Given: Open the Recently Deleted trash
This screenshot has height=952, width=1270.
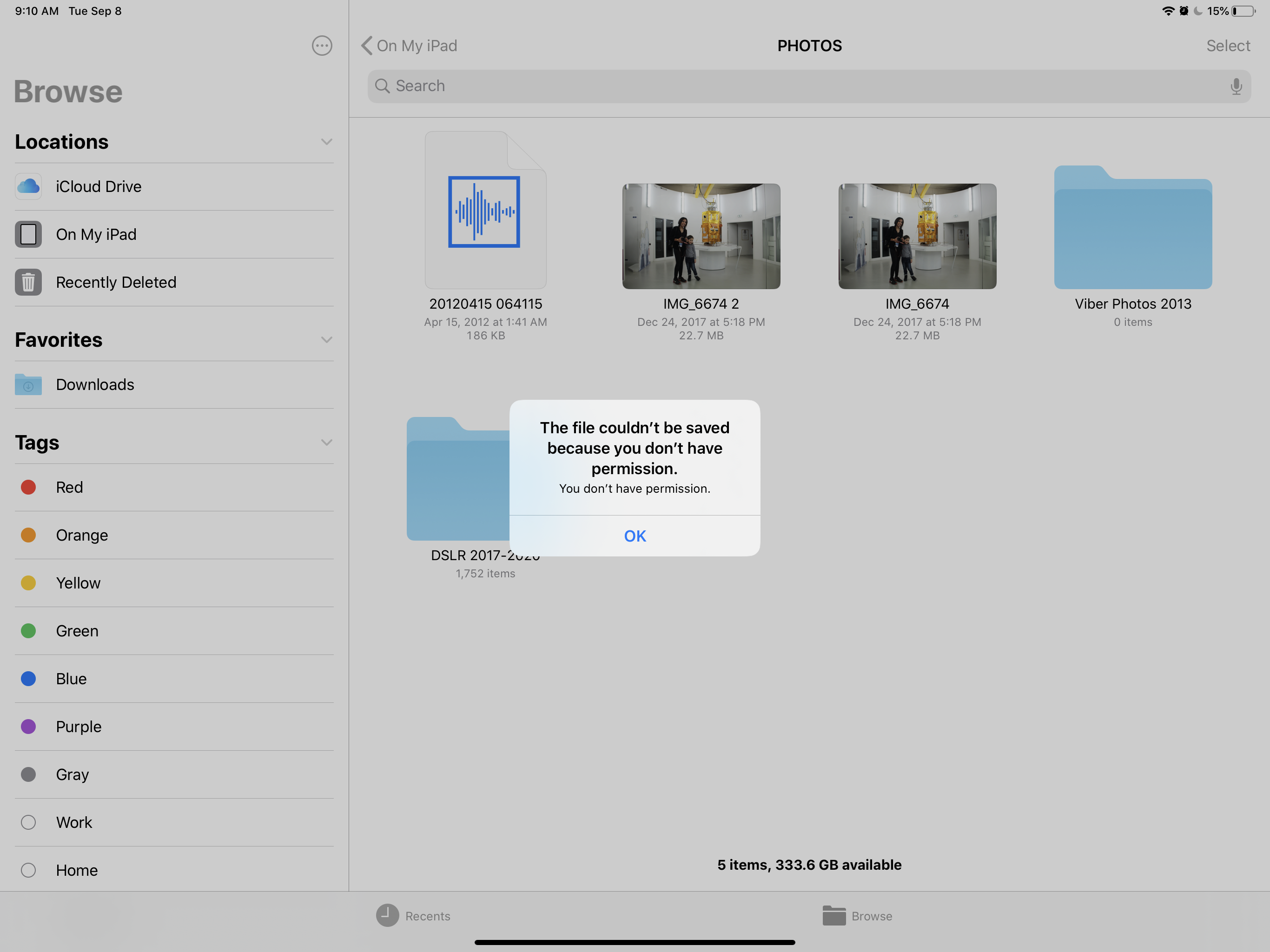Looking at the screenshot, I should 116,282.
